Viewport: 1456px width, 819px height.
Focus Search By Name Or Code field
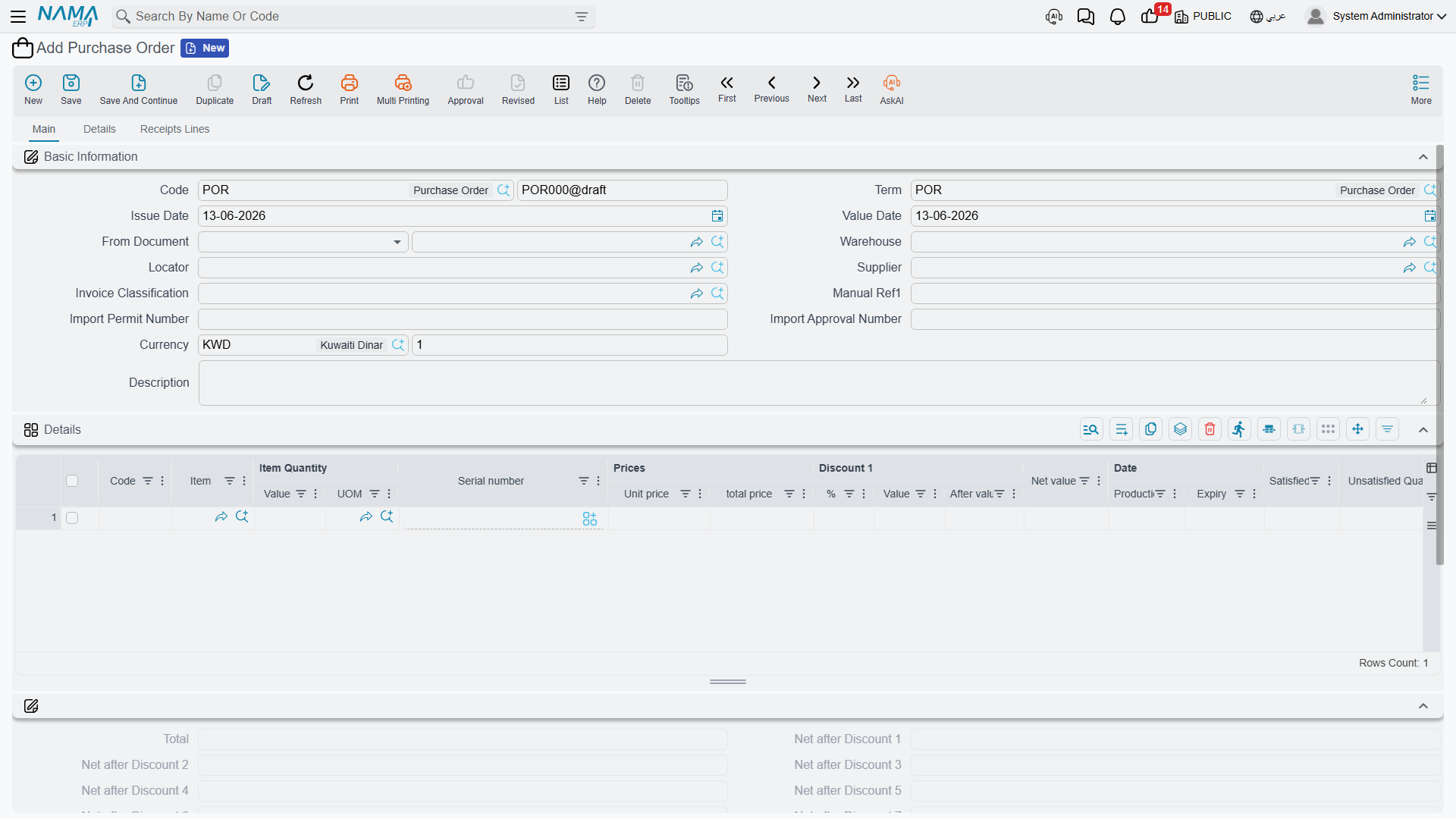pos(353,17)
